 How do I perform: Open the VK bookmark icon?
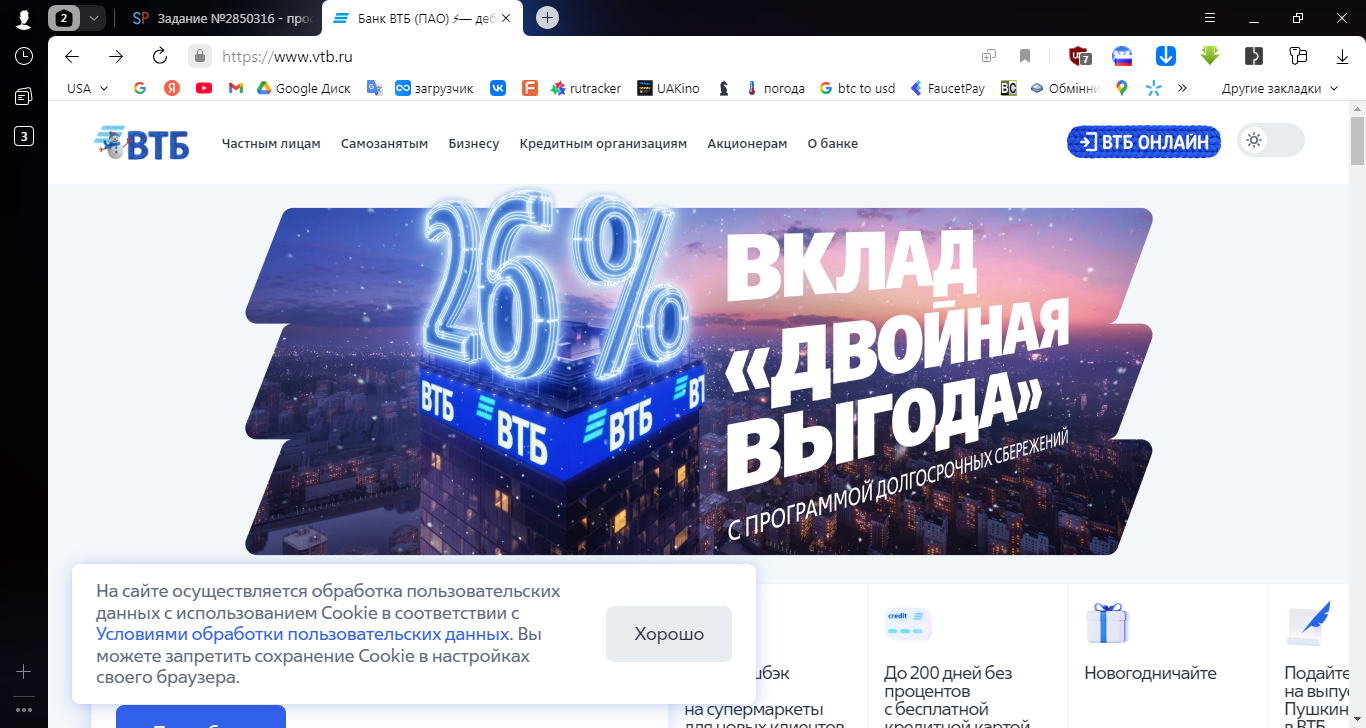click(x=498, y=88)
